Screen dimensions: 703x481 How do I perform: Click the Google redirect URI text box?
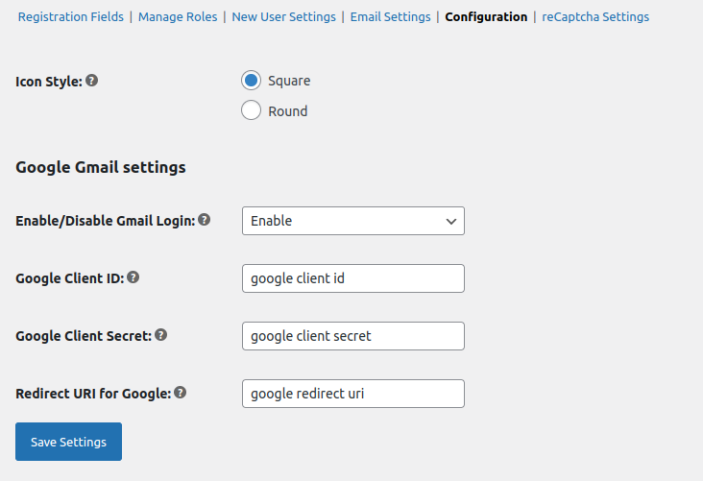[353, 394]
